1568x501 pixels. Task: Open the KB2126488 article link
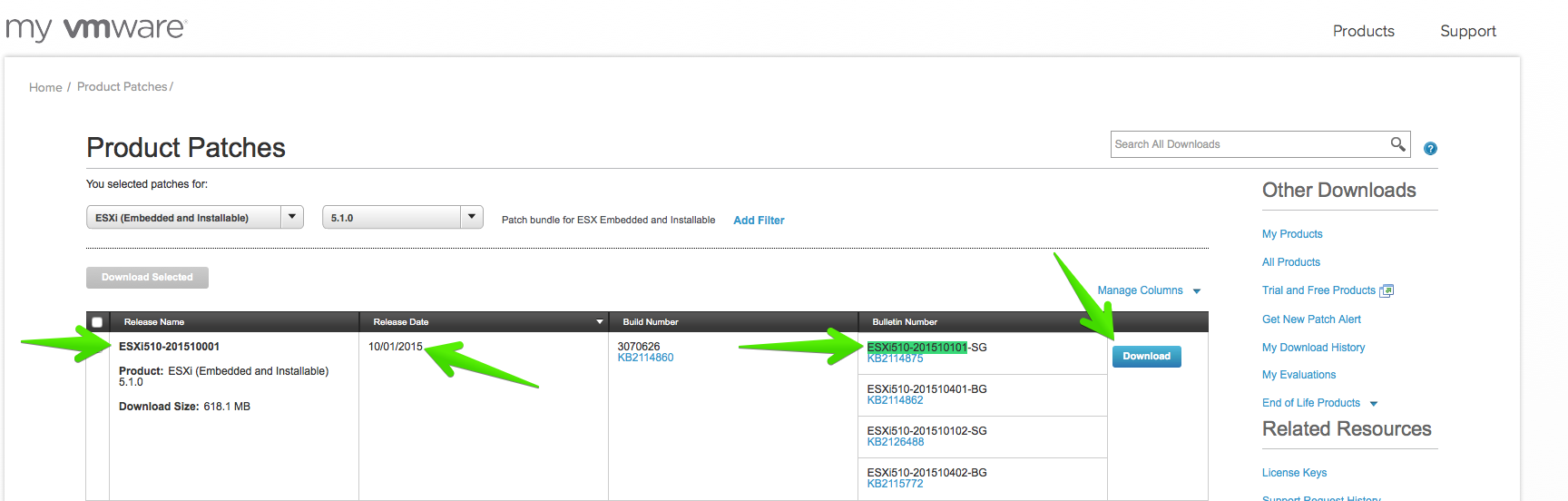coord(895,442)
